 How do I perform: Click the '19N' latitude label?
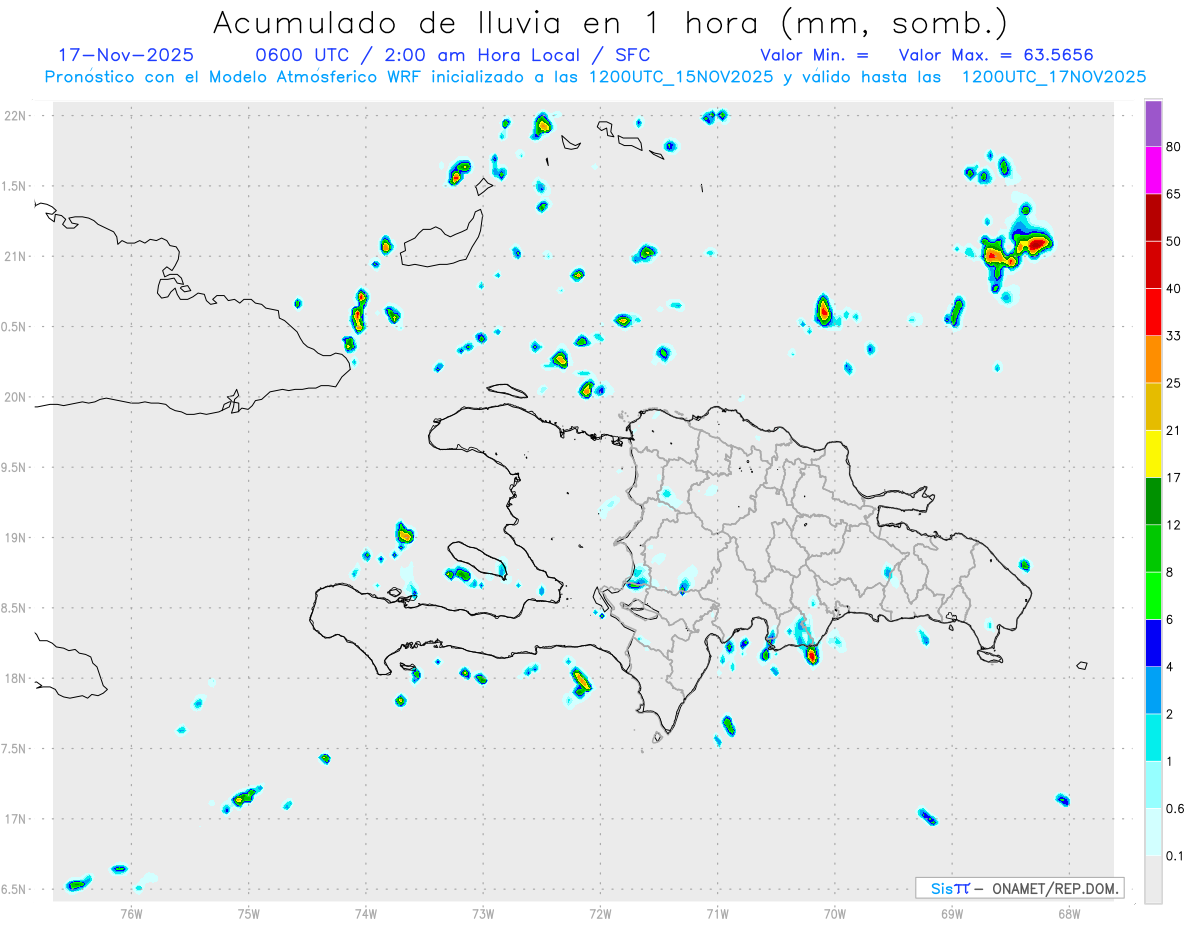[x=16, y=538]
